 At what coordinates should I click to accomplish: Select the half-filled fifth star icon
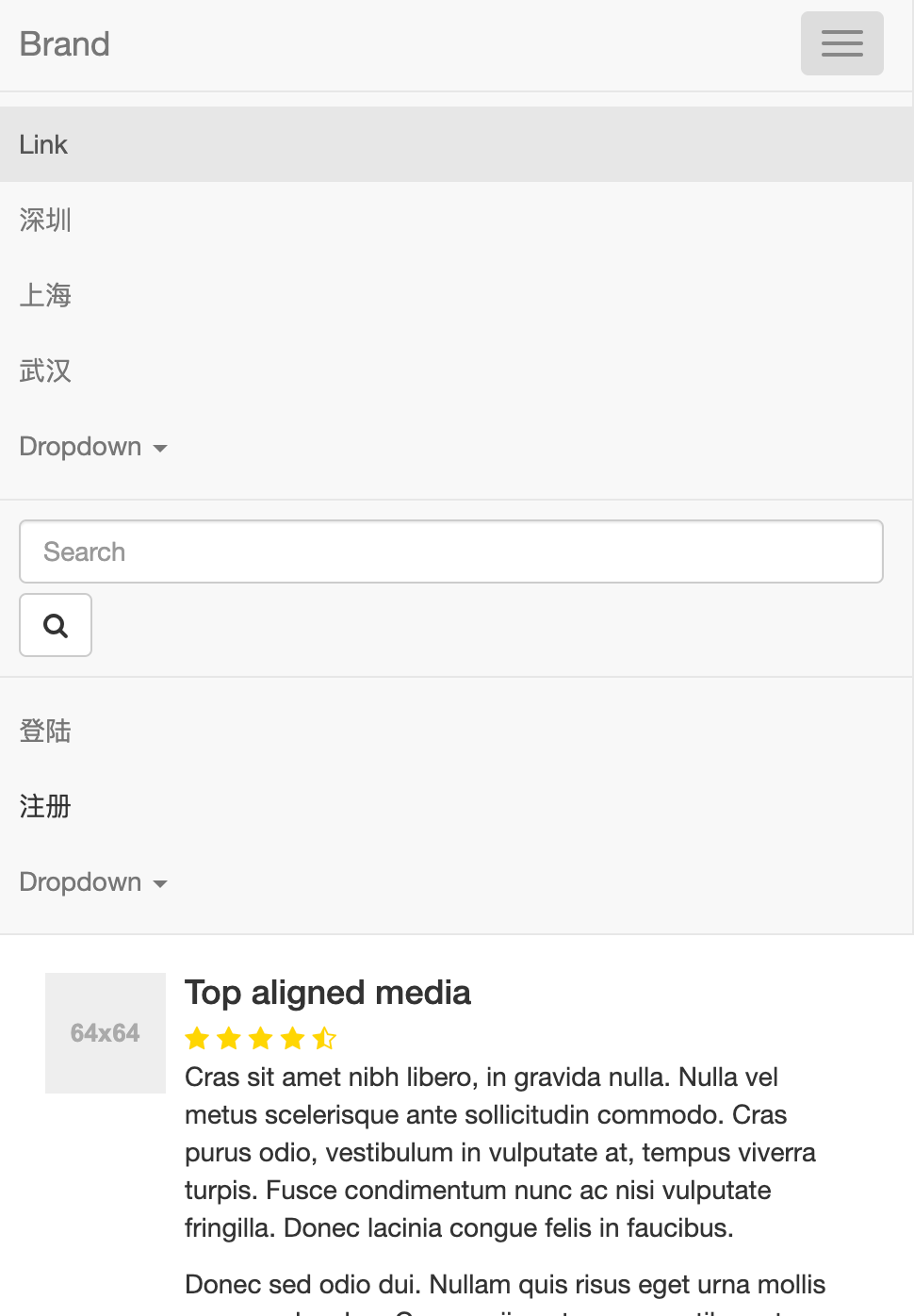click(x=325, y=1037)
